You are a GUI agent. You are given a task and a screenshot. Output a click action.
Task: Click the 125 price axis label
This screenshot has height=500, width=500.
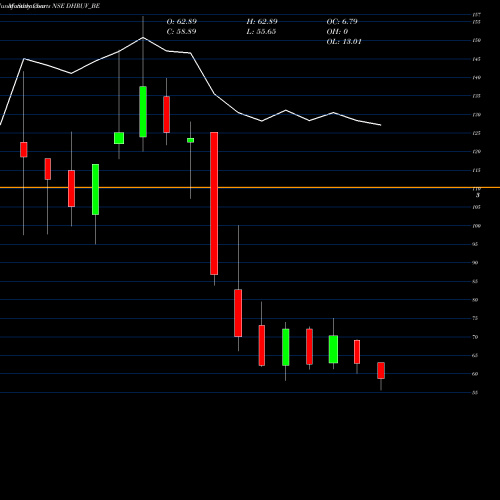coord(477,133)
